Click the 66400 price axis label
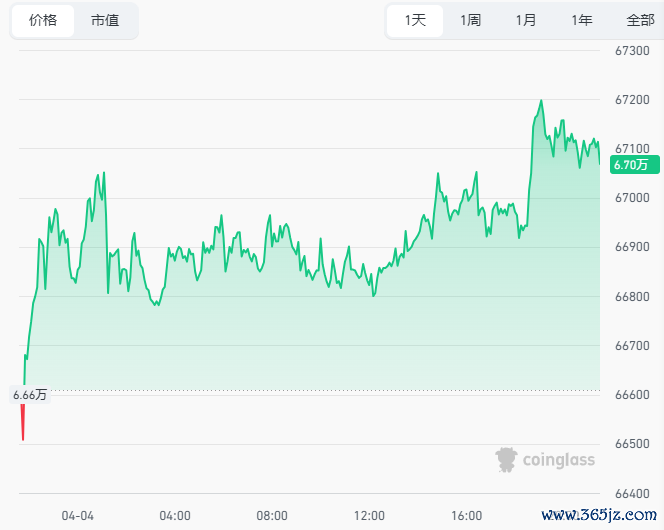 [x=632, y=494]
